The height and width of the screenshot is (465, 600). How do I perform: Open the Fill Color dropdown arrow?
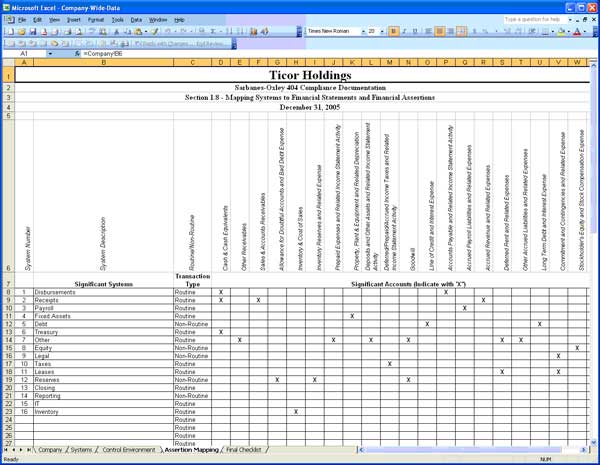tap(569, 31)
